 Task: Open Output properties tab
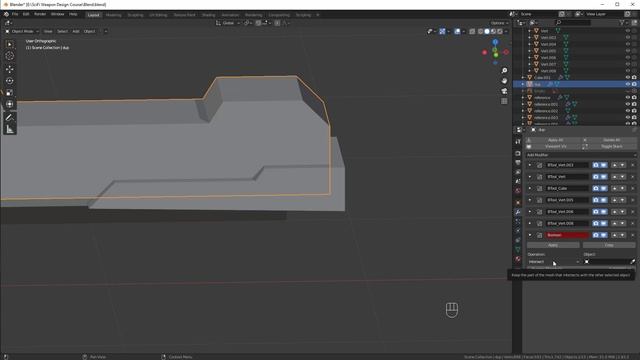[x=518, y=162]
